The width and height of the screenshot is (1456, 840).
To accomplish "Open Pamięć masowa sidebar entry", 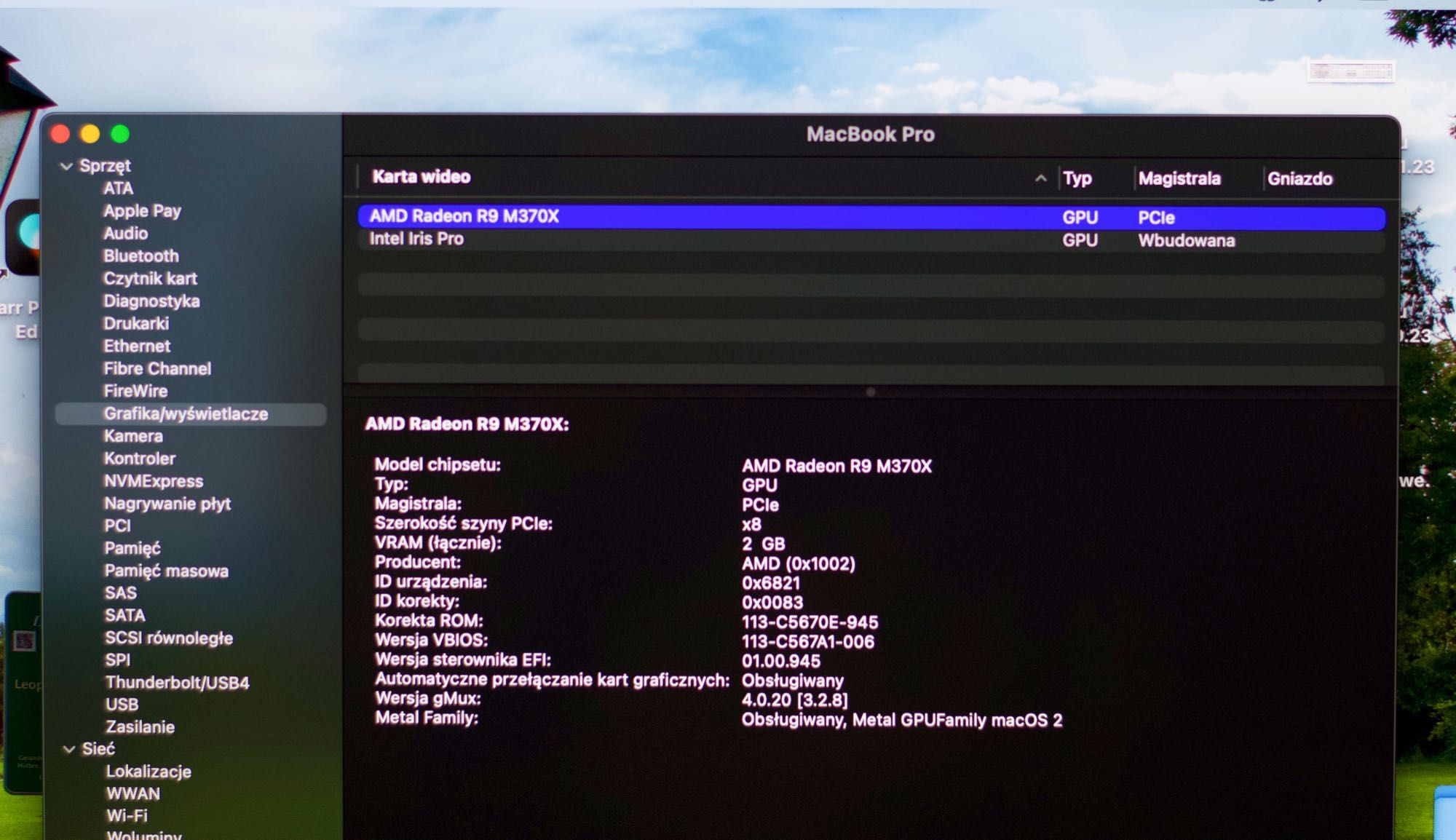I will pyautogui.click(x=166, y=571).
